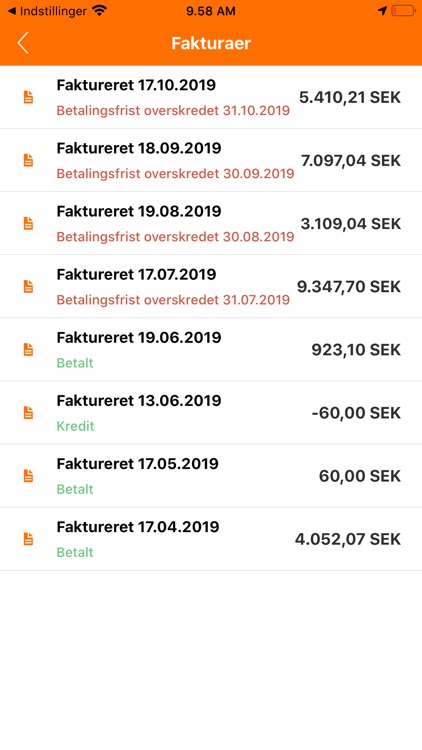Open the 4.052,07 SEK invoice
Image resolution: width=422 pixels, height=750 pixels.
click(211, 539)
